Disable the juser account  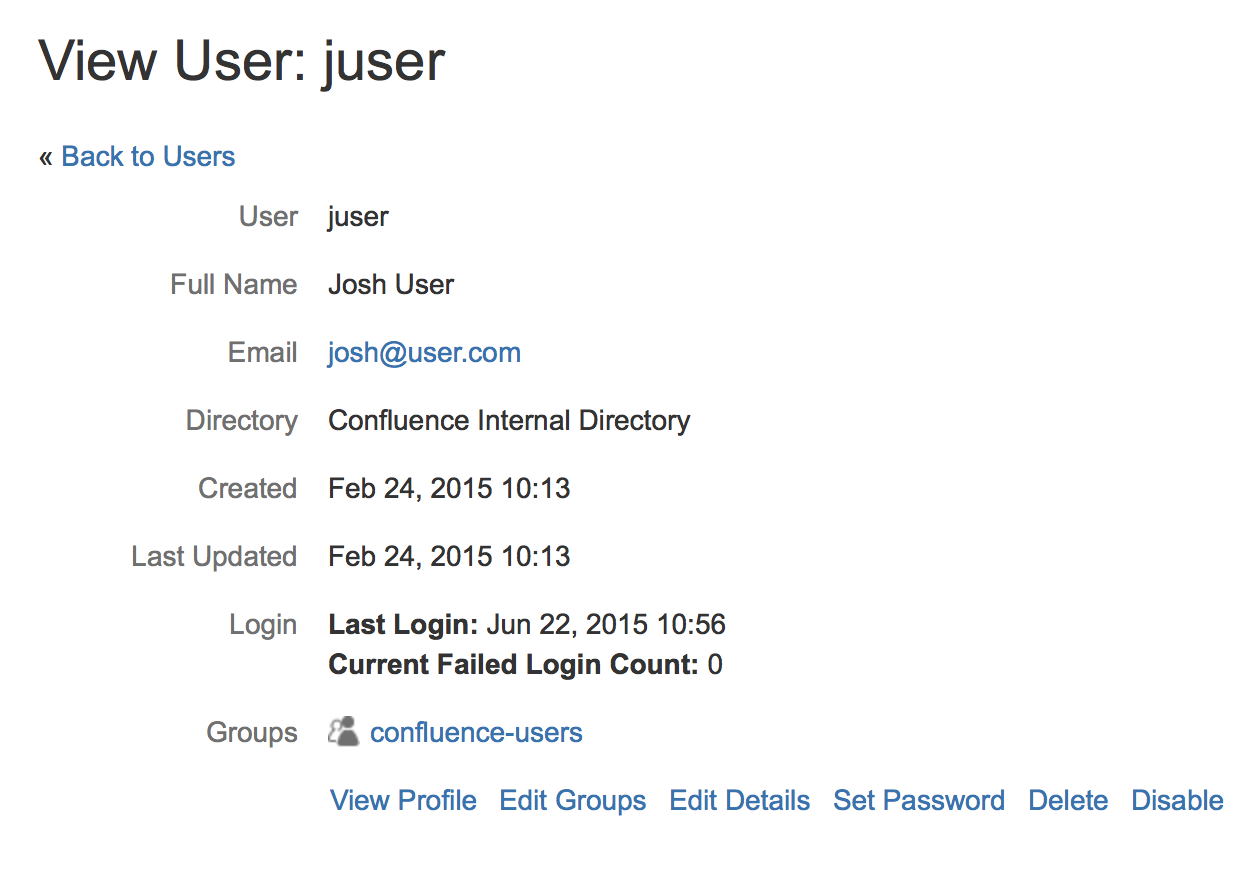(1177, 801)
